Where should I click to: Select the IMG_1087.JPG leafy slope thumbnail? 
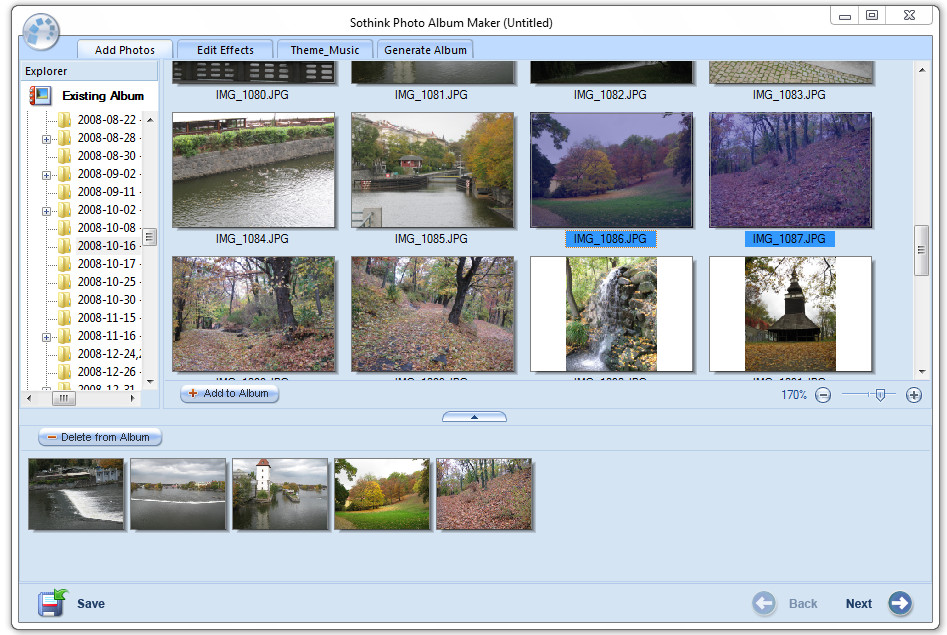pos(791,170)
